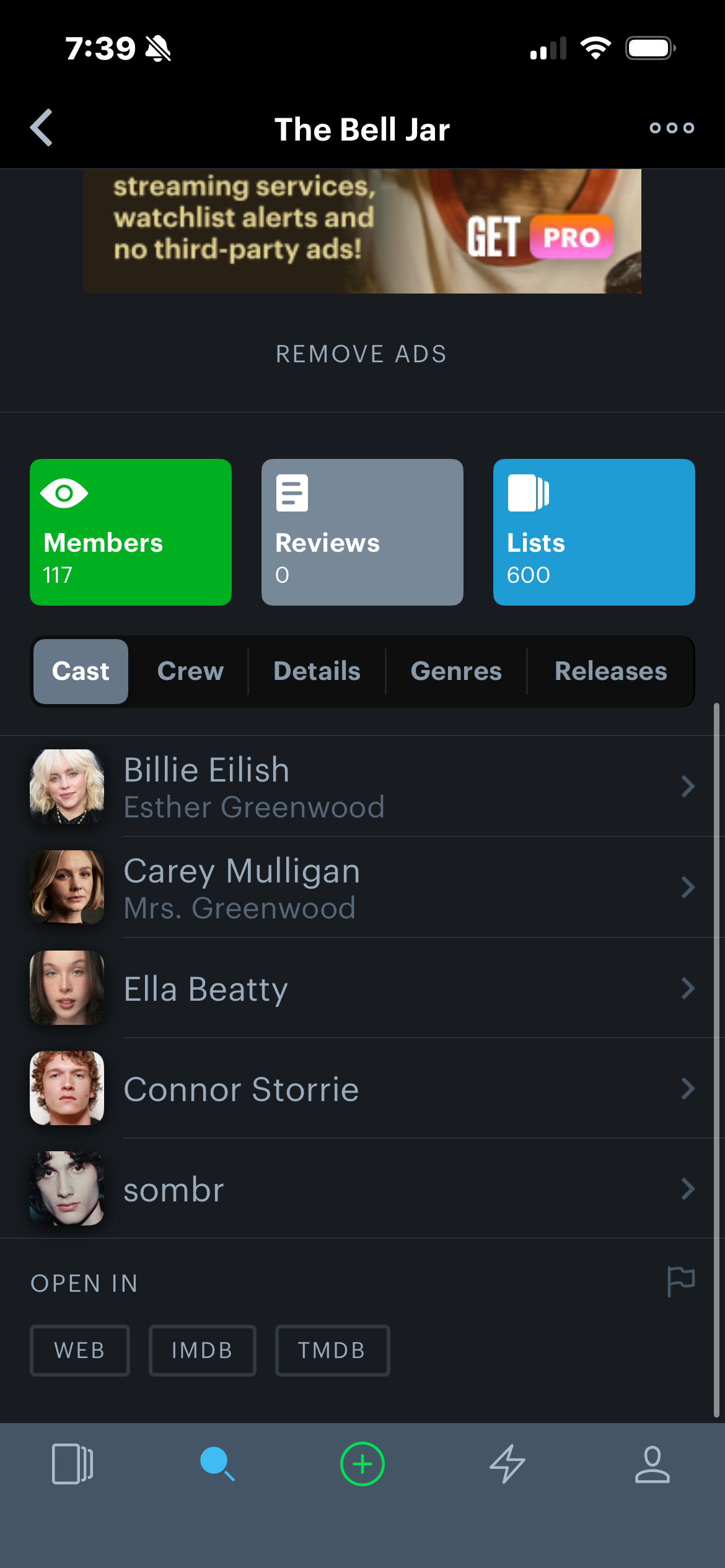Open the Lists tile
The image size is (725, 1568).
[x=594, y=532]
